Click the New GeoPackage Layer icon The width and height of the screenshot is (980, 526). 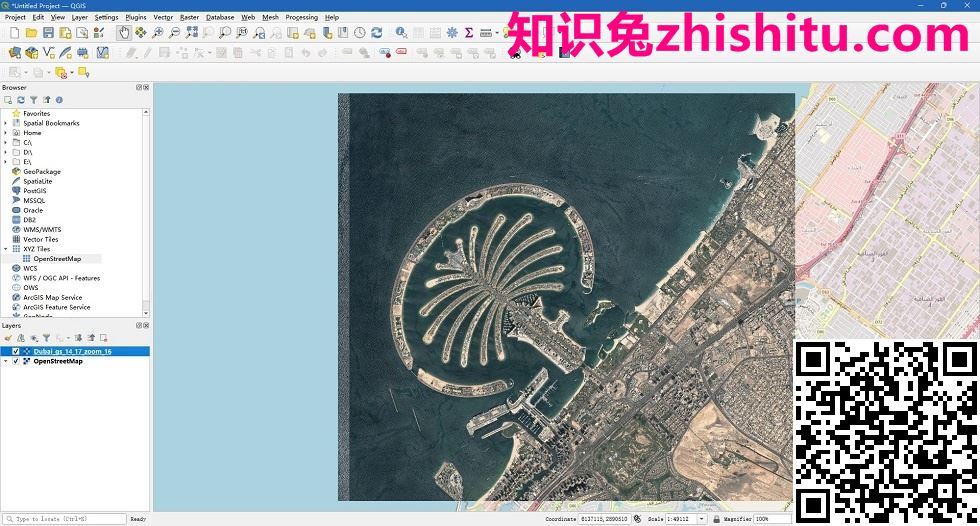[x=31, y=53]
